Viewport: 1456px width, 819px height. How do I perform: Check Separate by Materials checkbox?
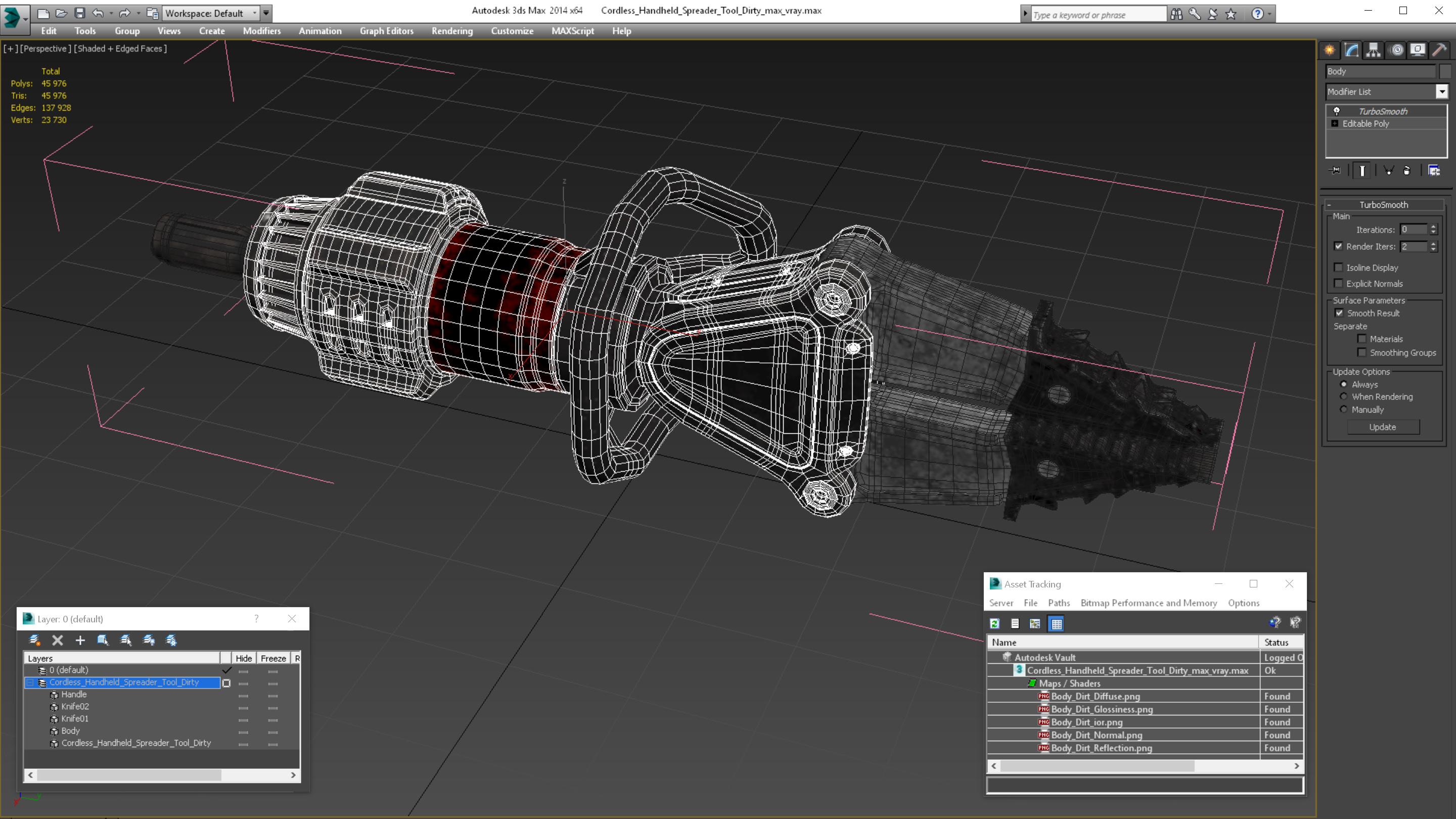(x=1361, y=339)
